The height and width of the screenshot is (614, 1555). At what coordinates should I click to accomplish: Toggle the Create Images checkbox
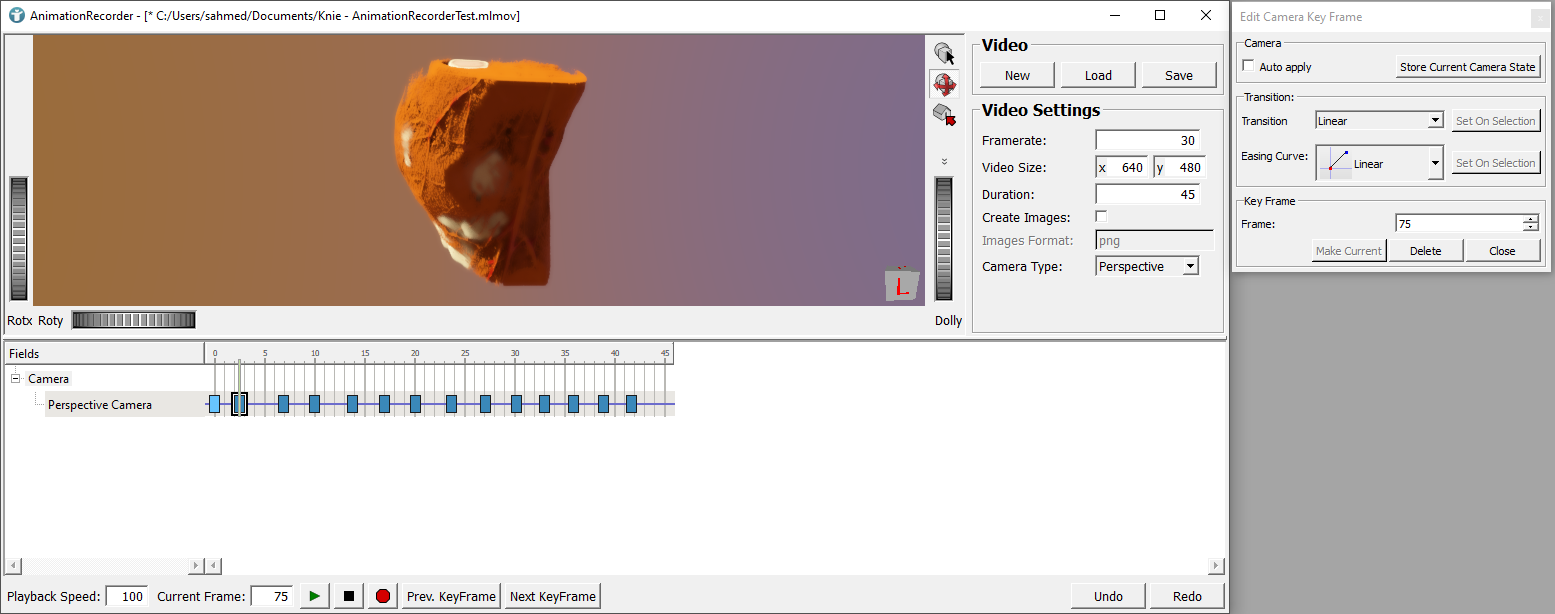(1101, 217)
